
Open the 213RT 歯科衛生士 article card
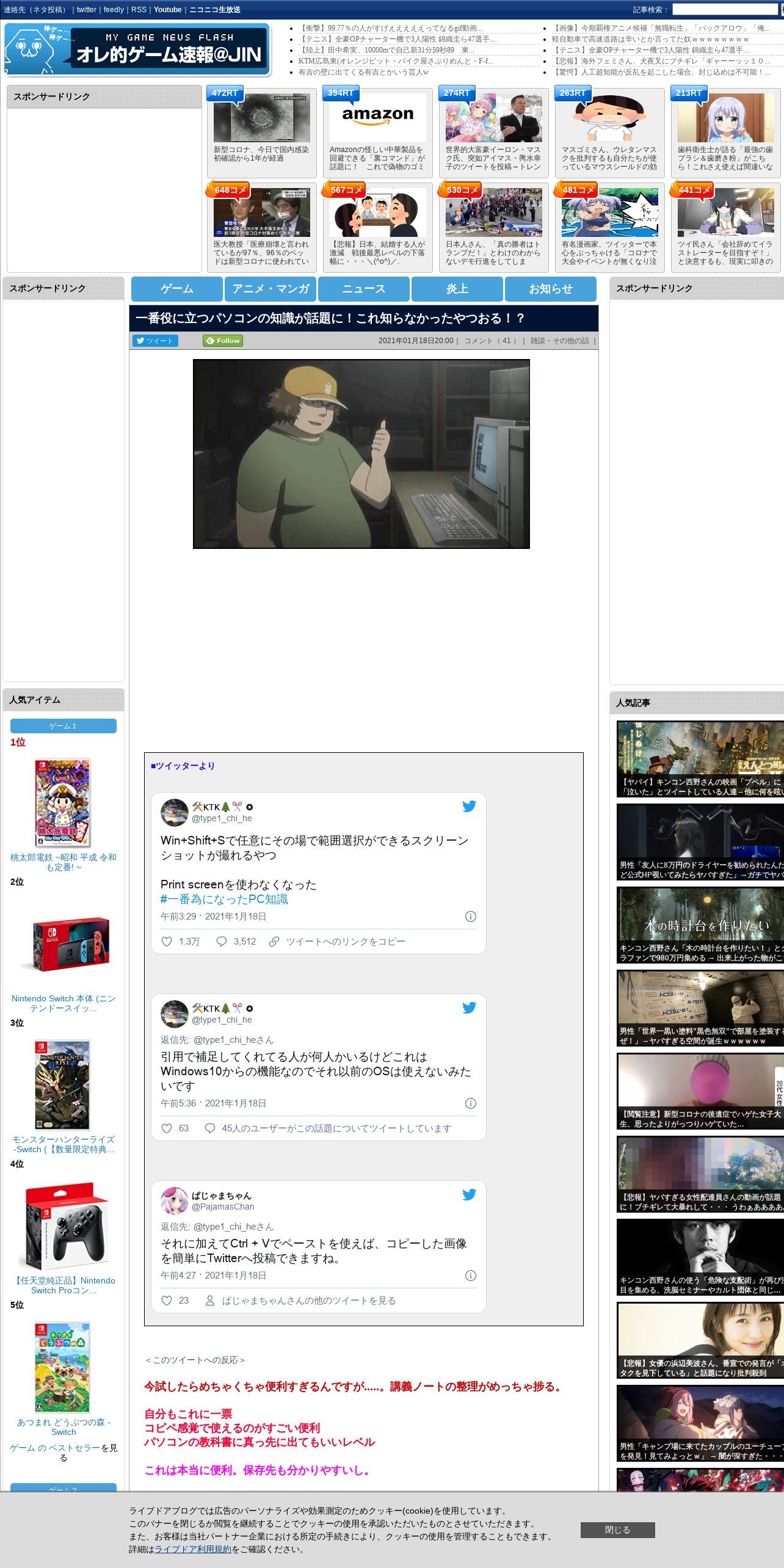click(726, 132)
